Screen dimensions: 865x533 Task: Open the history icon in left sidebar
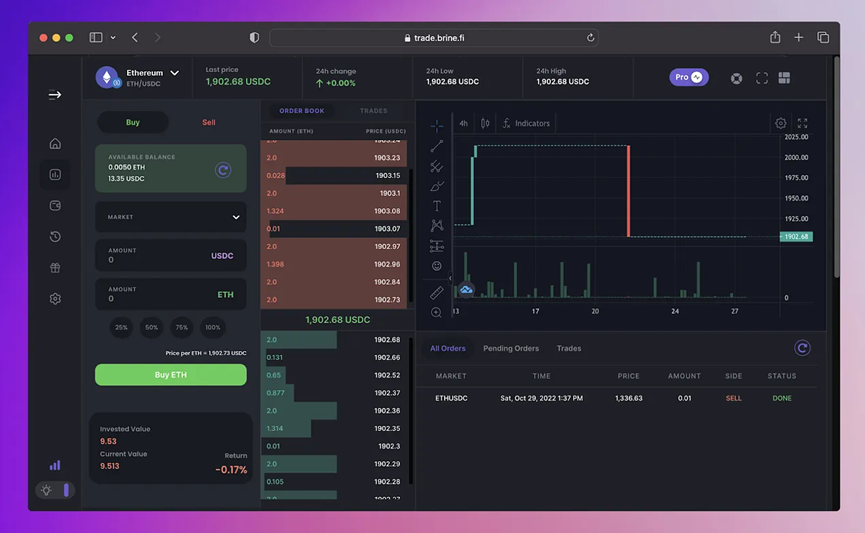coord(55,237)
